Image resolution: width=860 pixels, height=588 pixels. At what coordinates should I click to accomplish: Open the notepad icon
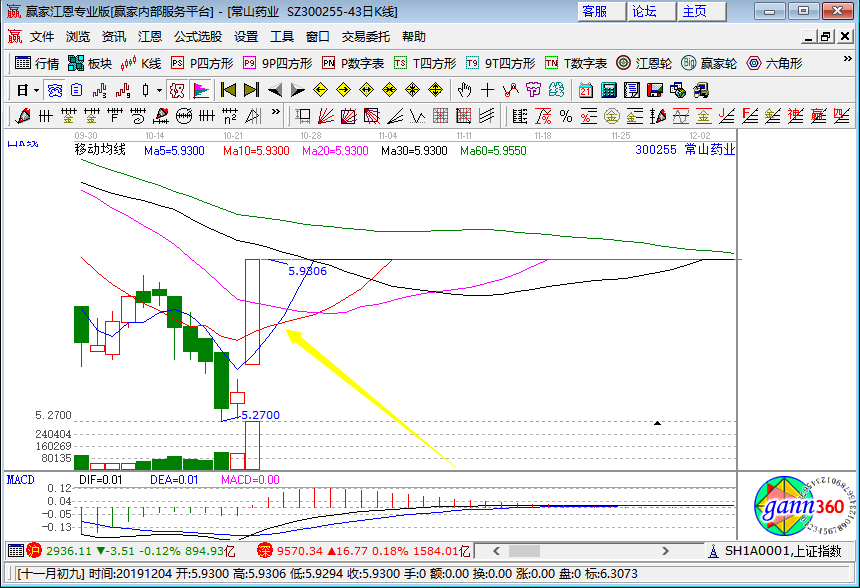point(632,90)
